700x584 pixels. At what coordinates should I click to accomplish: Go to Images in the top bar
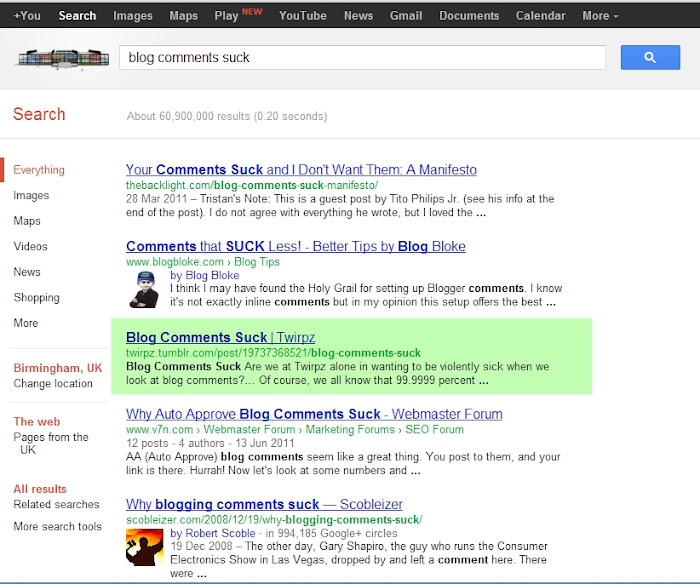pyautogui.click(x=133, y=16)
